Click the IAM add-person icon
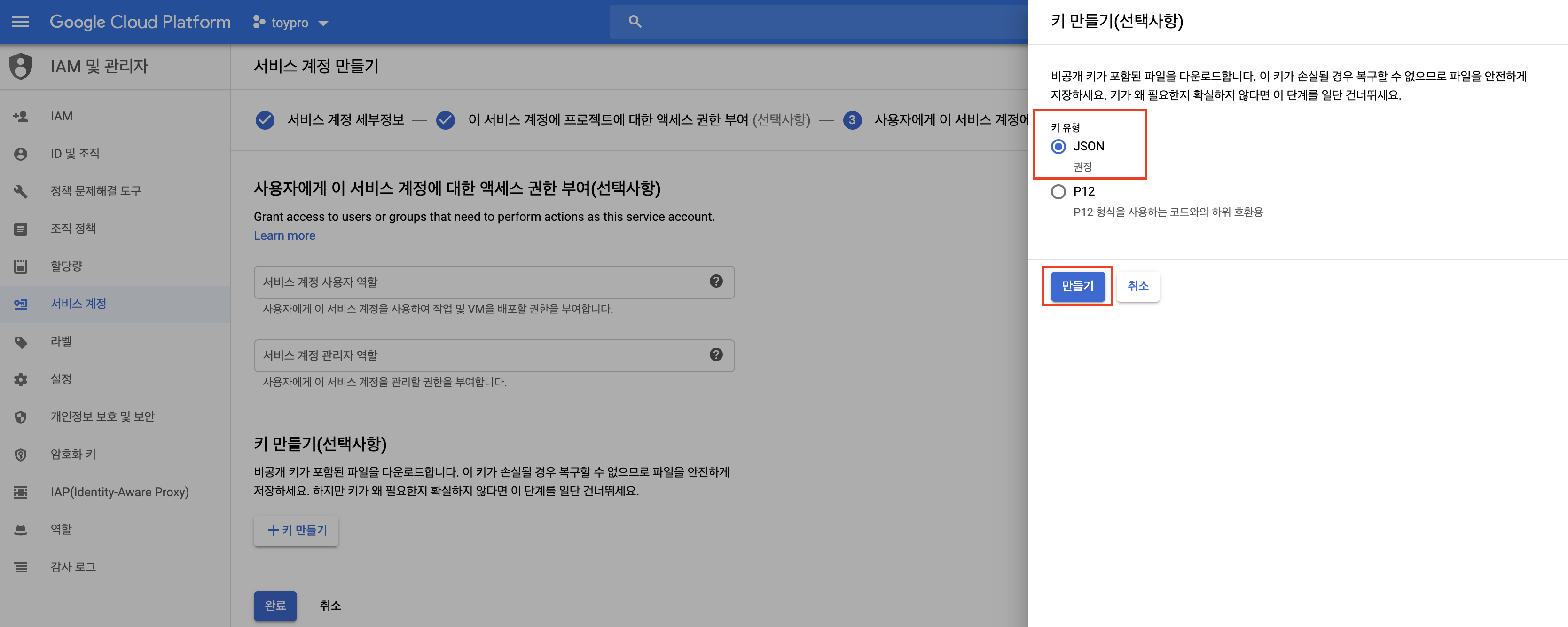The width and height of the screenshot is (1568, 627). [21, 116]
